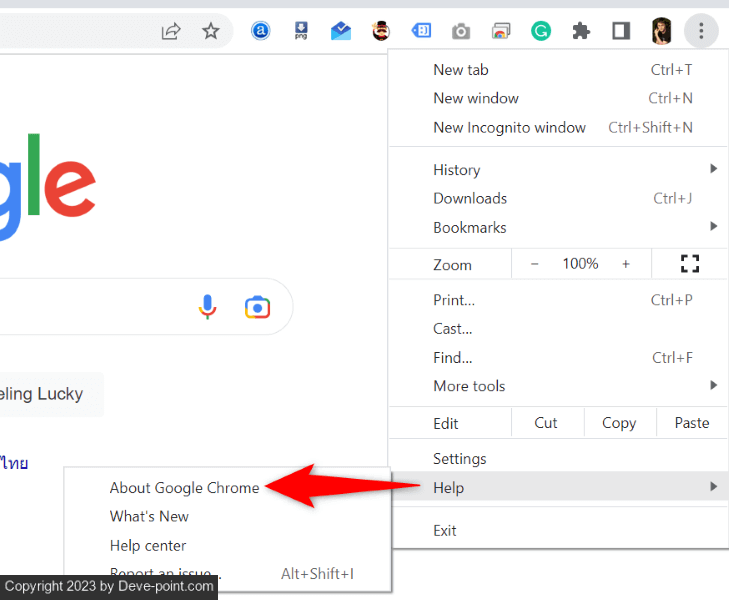Image resolution: width=729 pixels, height=600 pixels.
Task: Decrease zoom with the minus button
Action: pyautogui.click(x=535, y=264)
